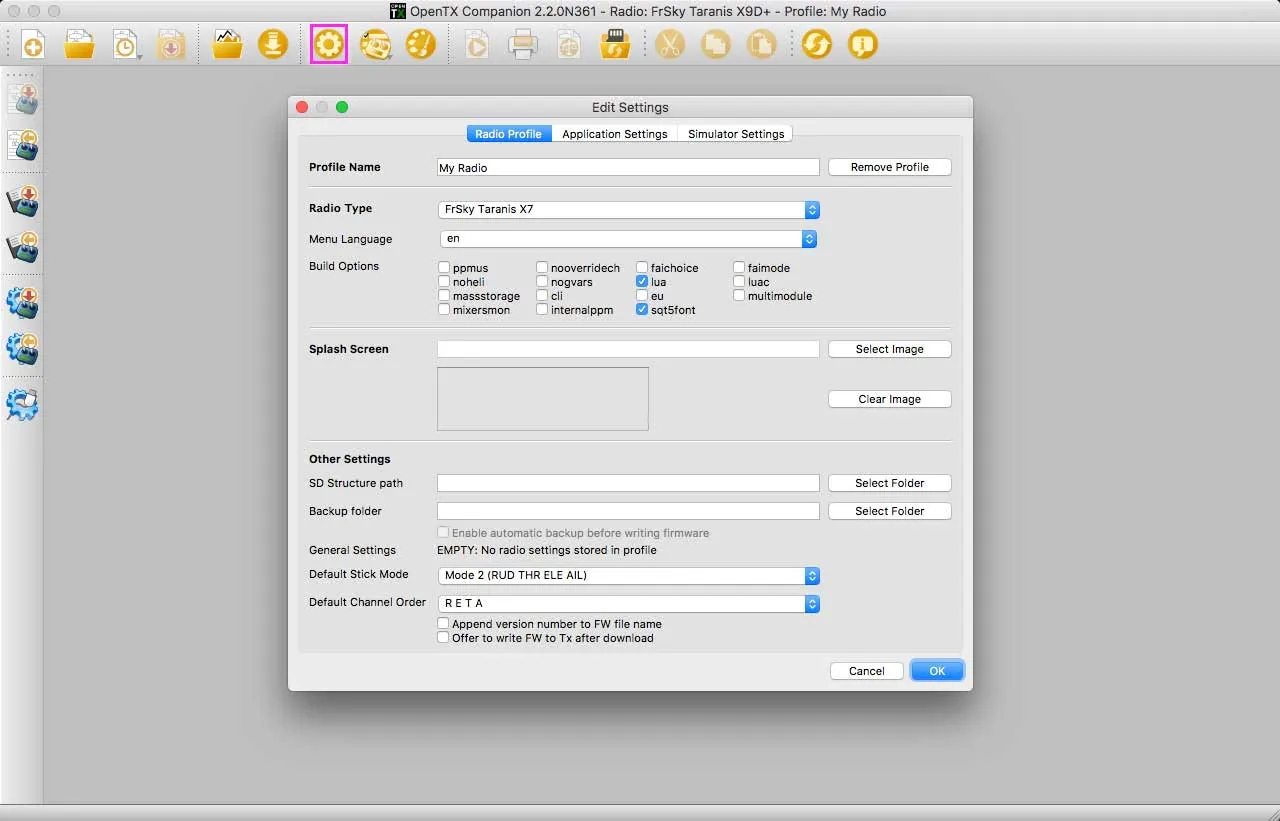Click the New file toolbar icon
This screenshot has width=1280, height=821.
33,45
